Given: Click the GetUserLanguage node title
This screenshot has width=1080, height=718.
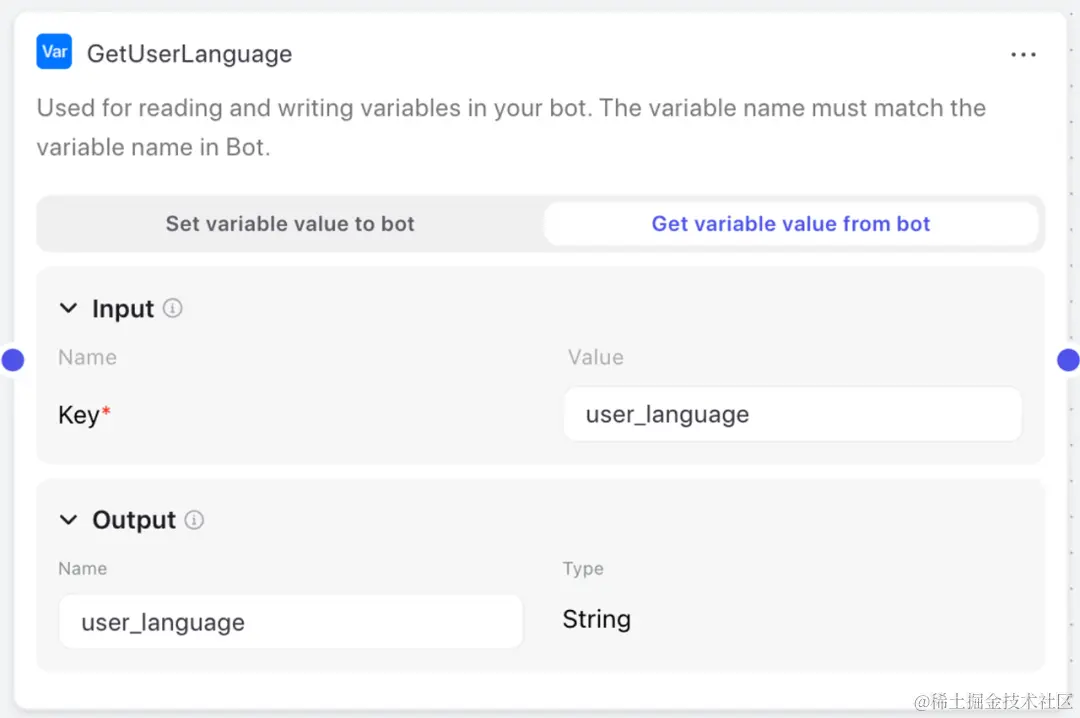Looking at the screenshot, I should (189, 54).
